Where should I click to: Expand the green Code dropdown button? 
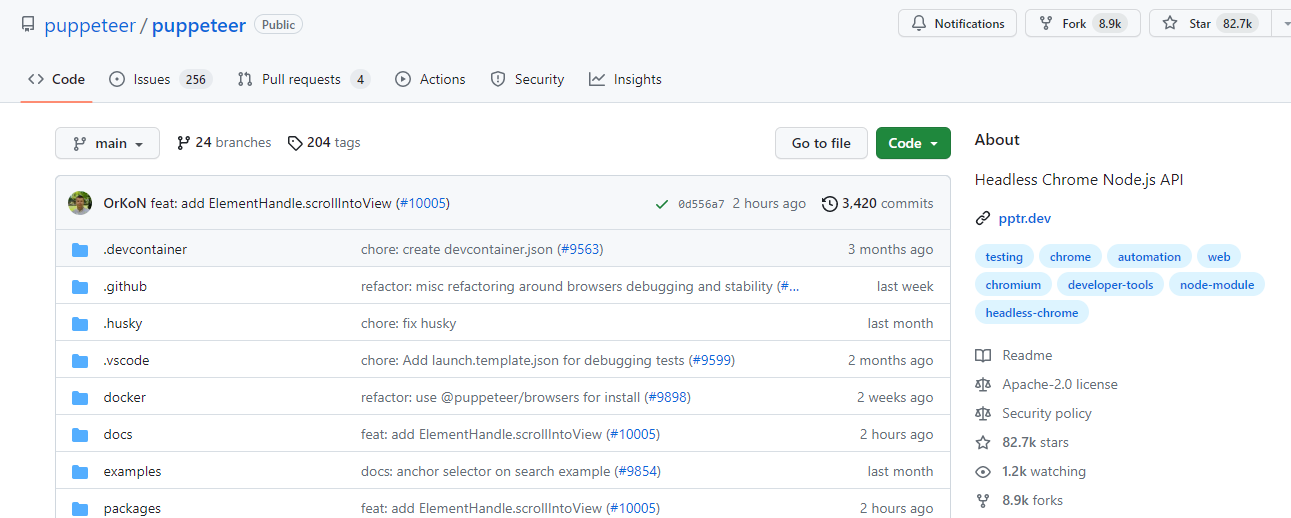[x=913, y=143]
